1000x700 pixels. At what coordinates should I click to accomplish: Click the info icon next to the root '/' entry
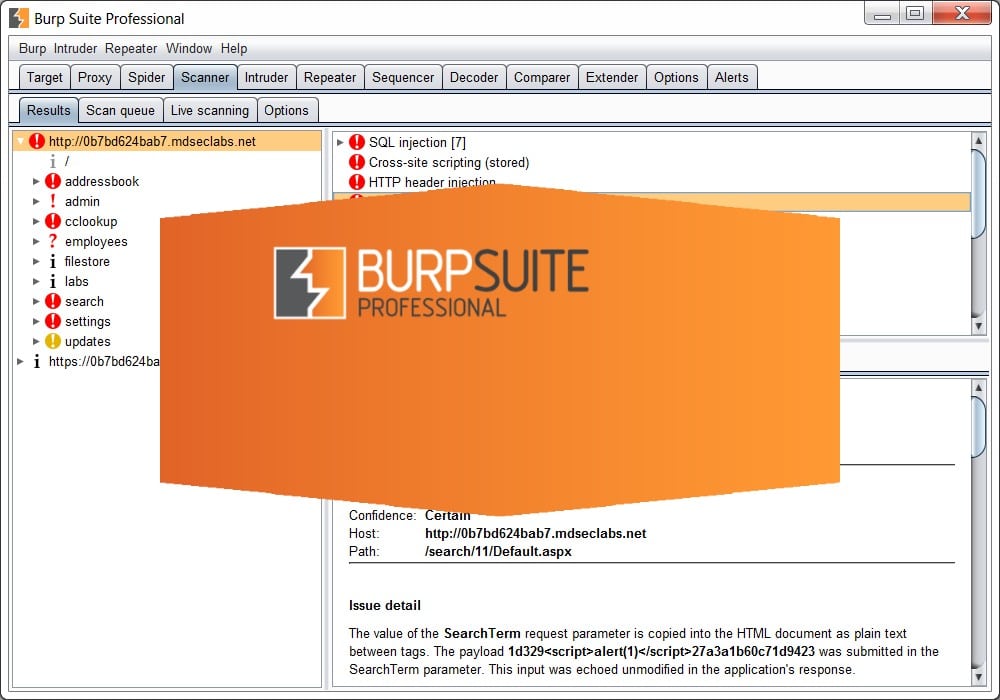[53, 161]
